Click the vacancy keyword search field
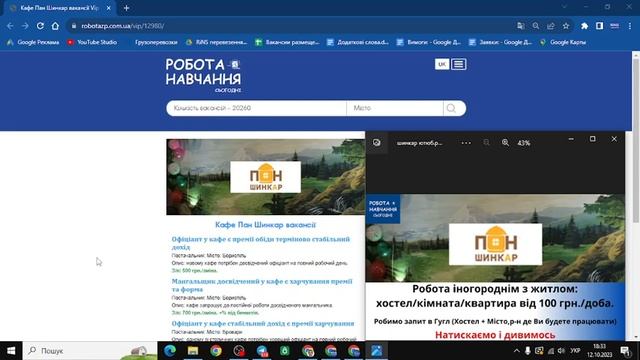This screenshot has width=640, height=360. [x=256, y=108]
